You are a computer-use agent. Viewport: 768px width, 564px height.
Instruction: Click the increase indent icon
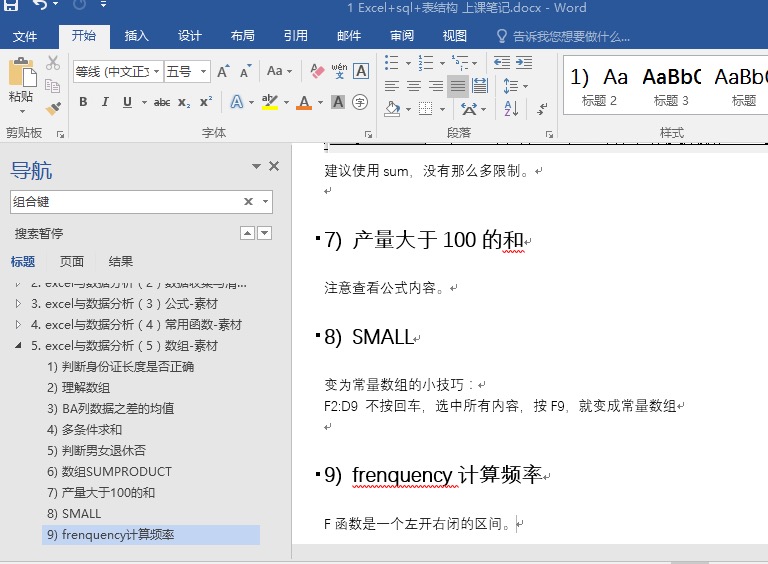[x=523, y=63]
